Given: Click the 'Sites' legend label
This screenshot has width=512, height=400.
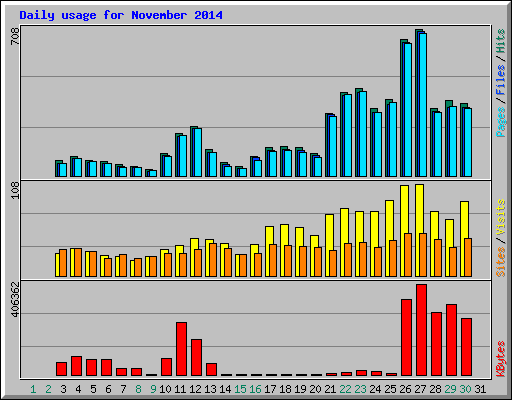Looking at the screenshot, I should [x=501, y=262].
